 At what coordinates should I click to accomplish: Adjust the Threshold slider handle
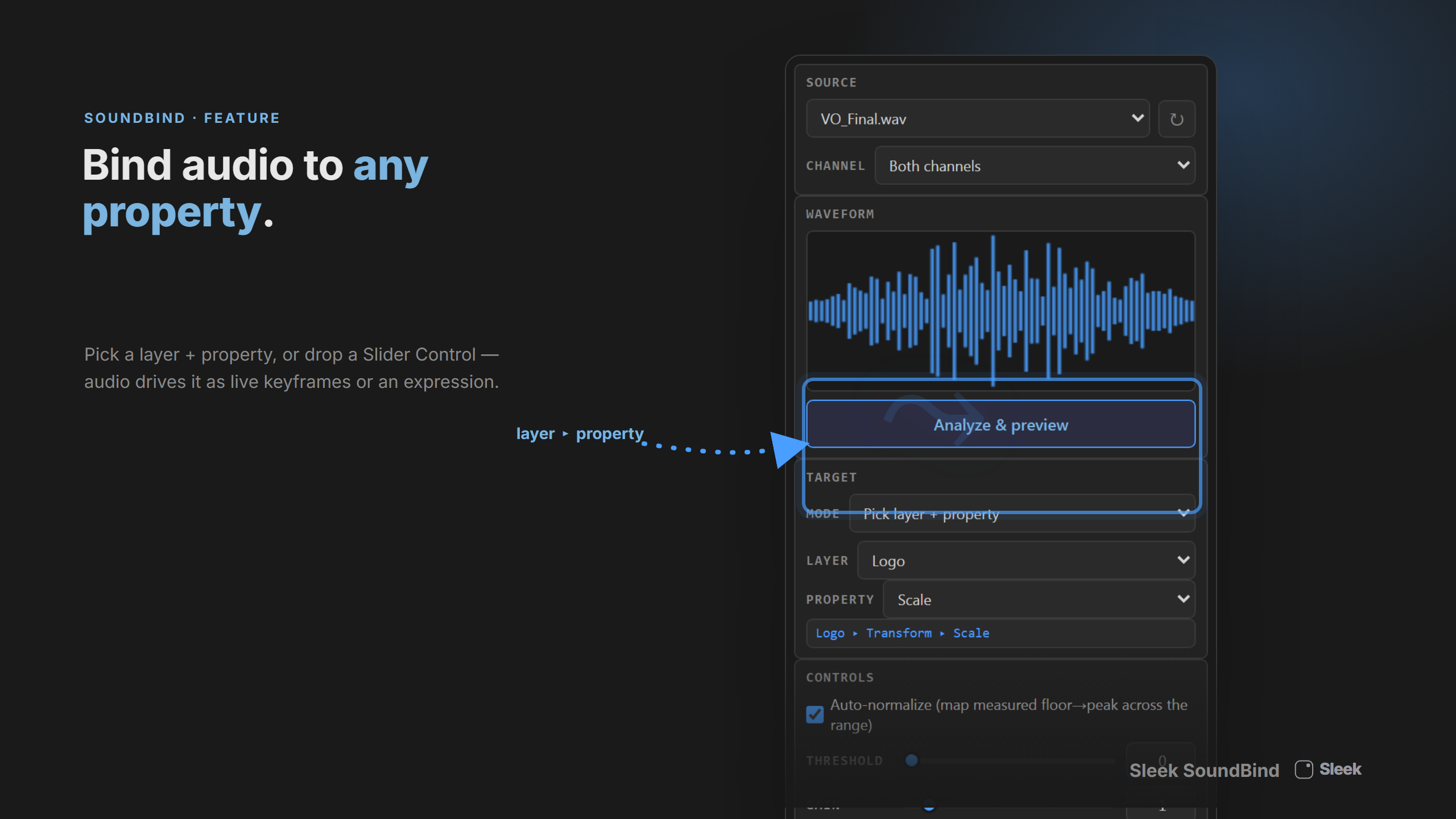click(x=912, y=760)
